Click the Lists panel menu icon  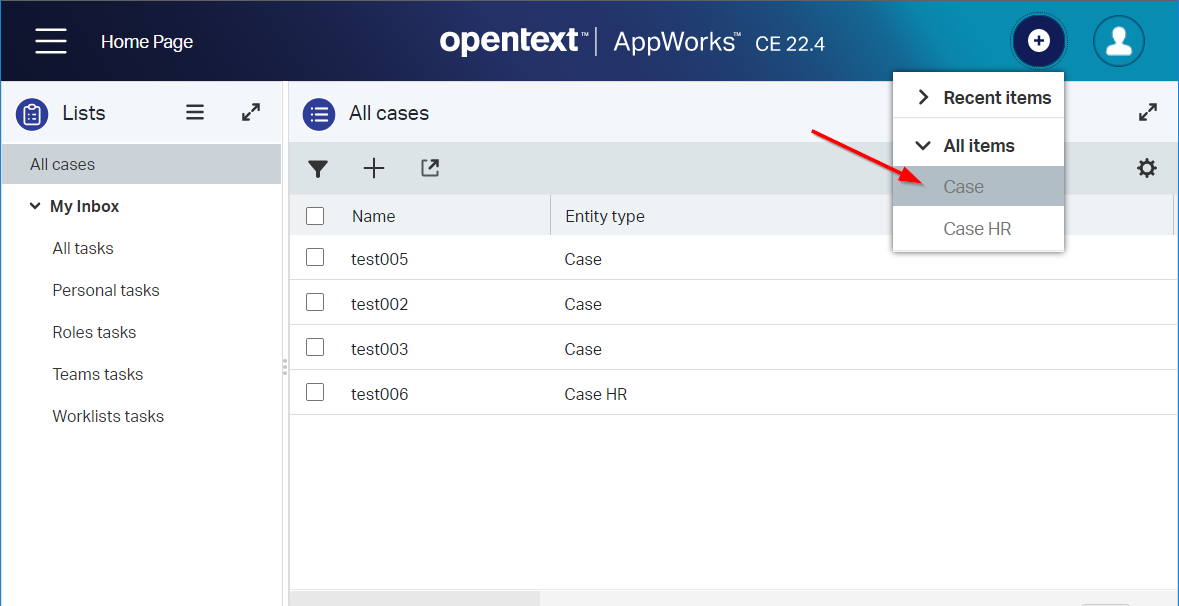[195, 113]
